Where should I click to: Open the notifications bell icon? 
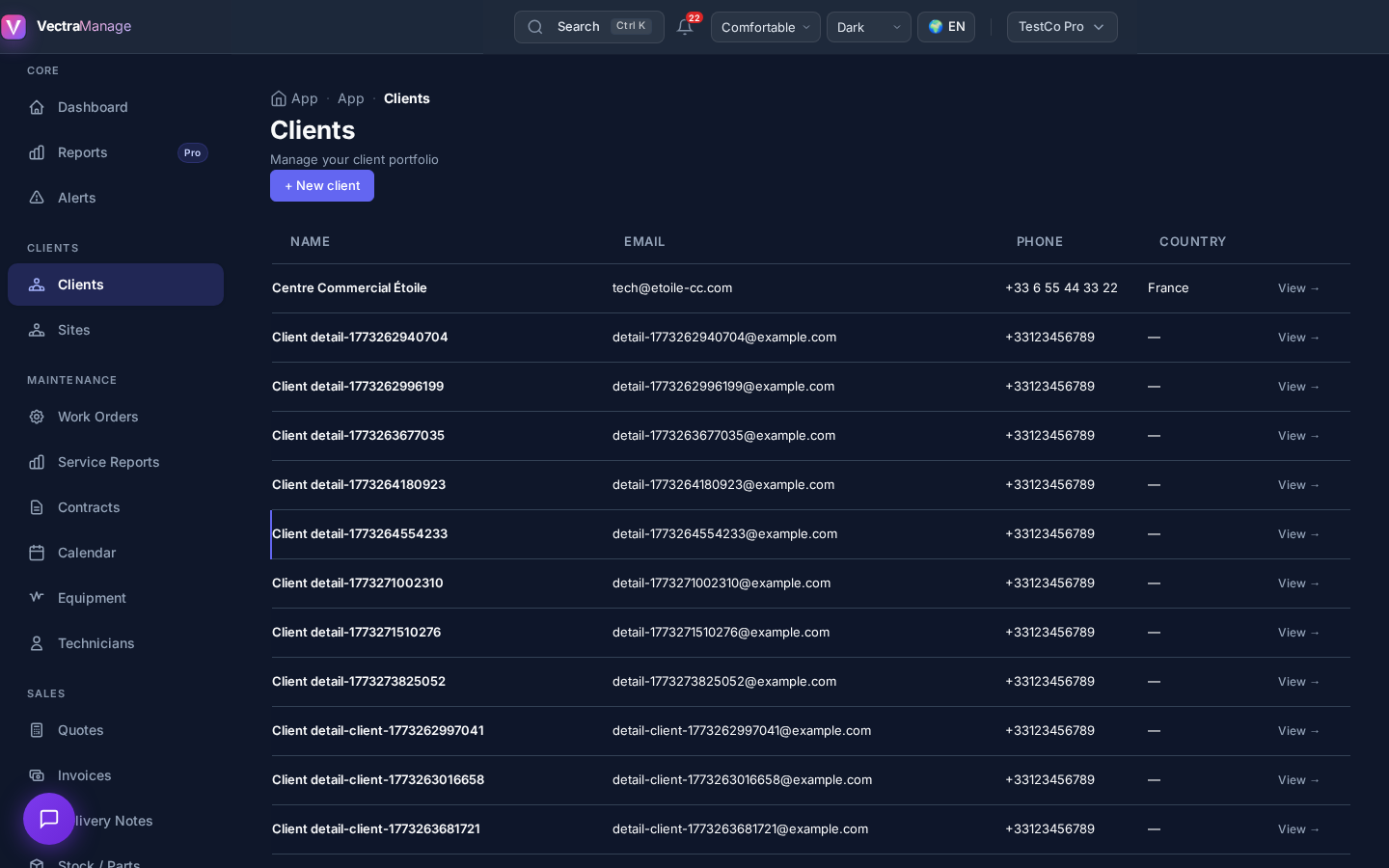pyautogui.click(x=685, y=27)
